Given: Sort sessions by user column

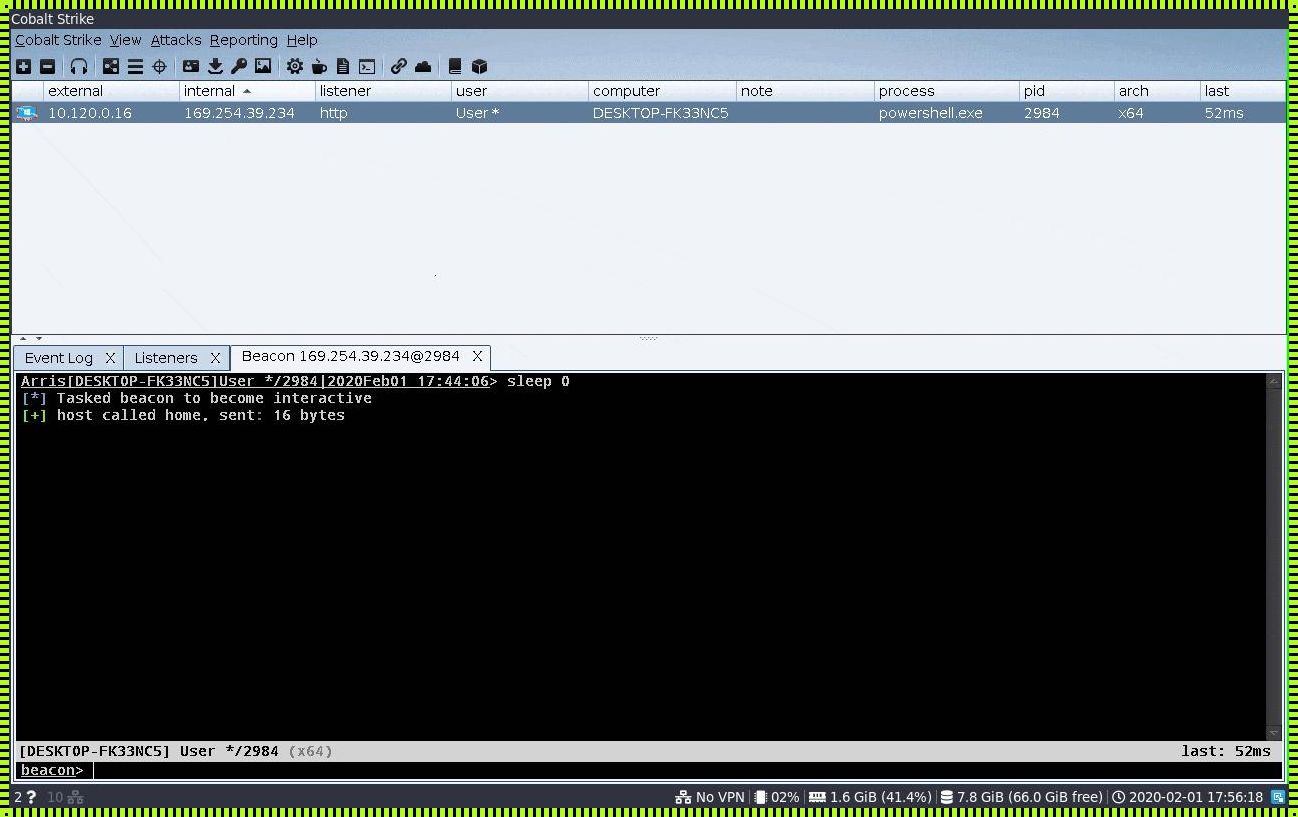Looking at the screenshot, I should [x=520, y=91].
